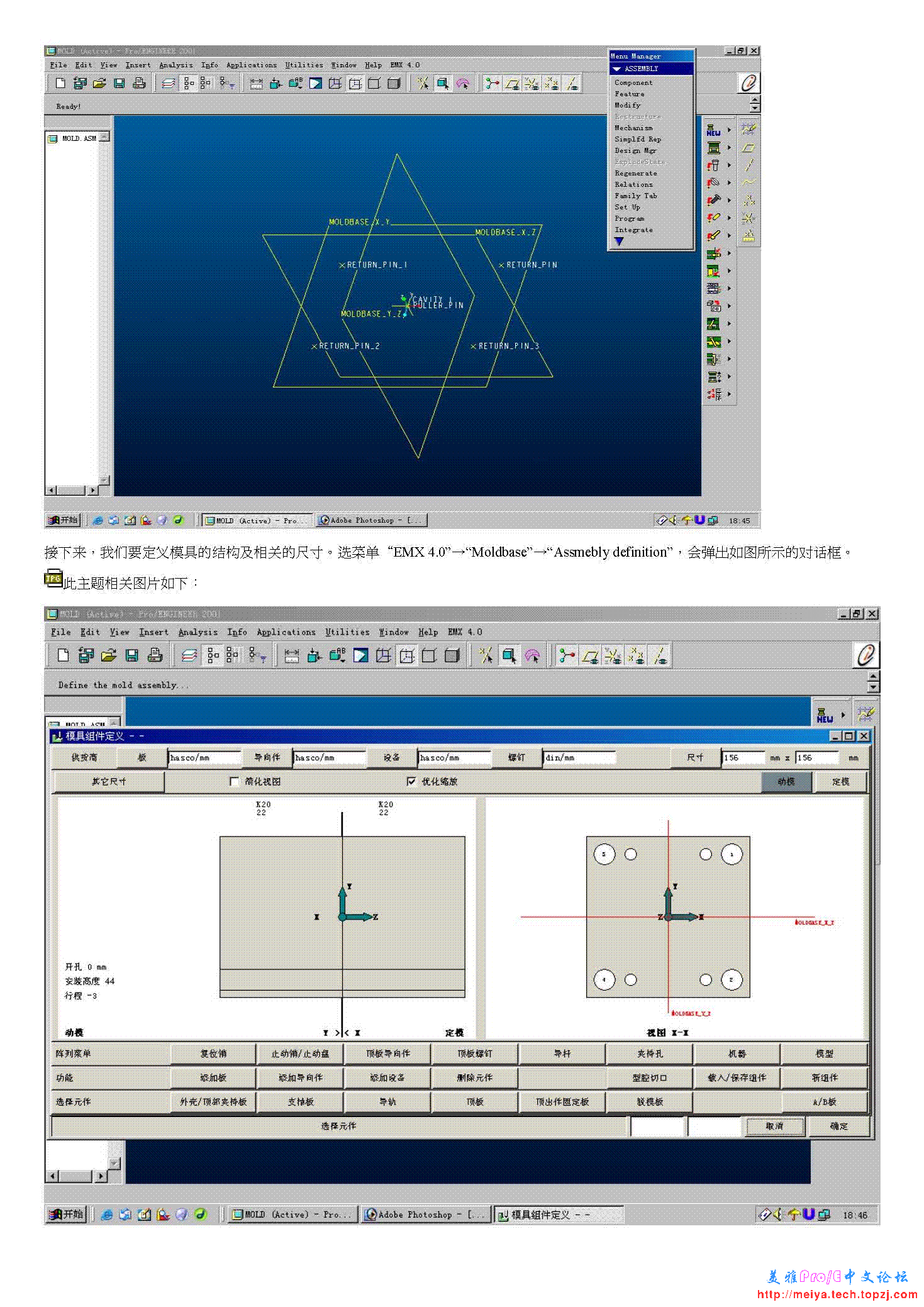The image size is (924, 1307).
Task: Click the 确定 button in dialog
Action: 838,1126
